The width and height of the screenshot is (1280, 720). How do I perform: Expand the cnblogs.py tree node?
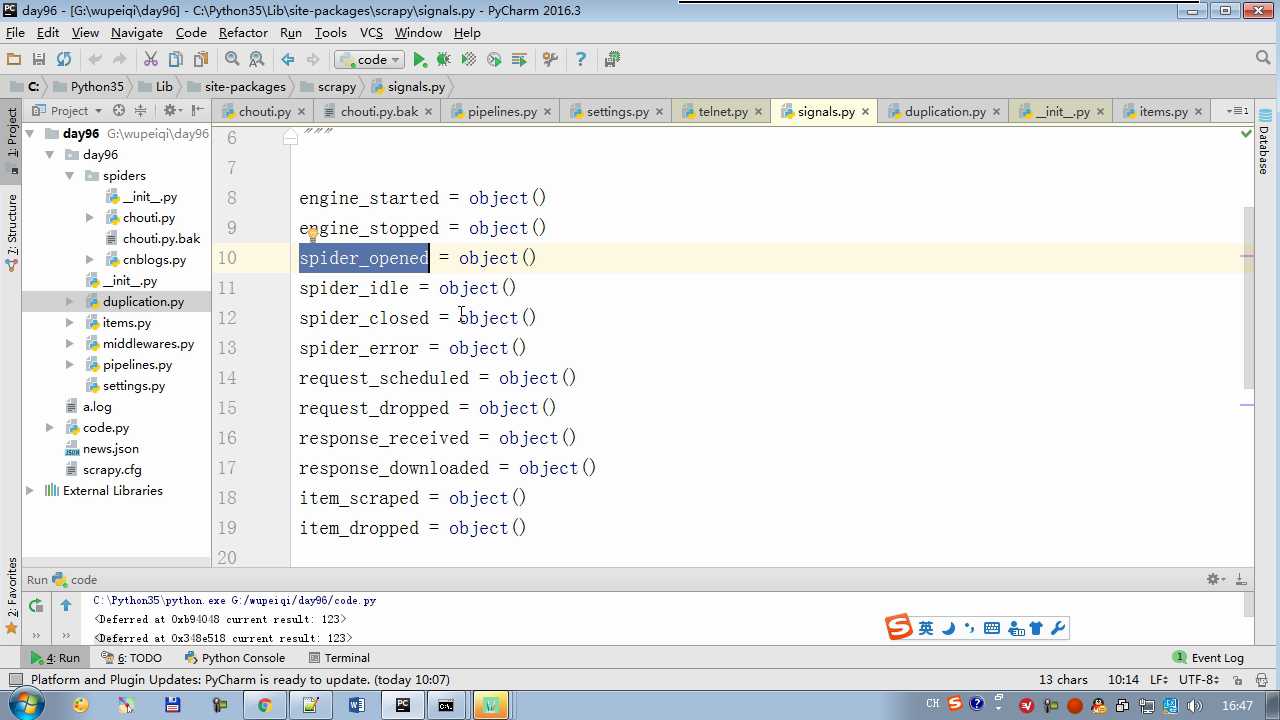pyautogui.click(x=90, y=260)
